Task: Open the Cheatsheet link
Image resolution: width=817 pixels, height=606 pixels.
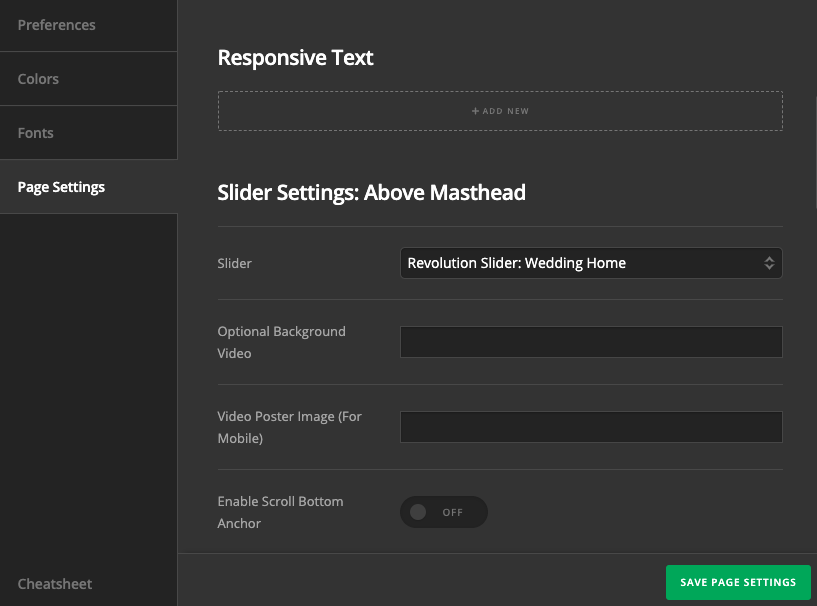Action: coord(55,584)
